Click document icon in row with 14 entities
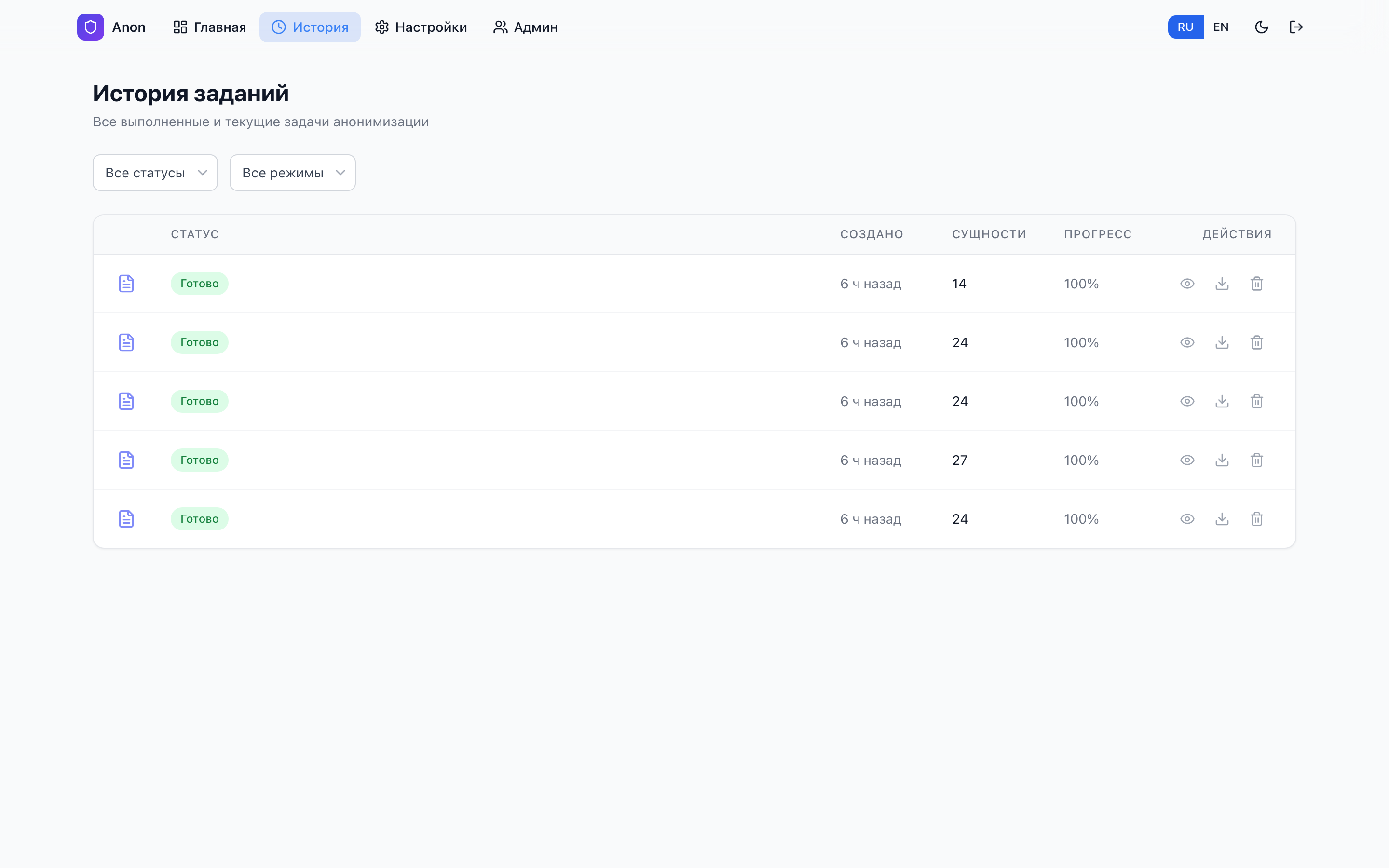Image resolution: width=1389 pixels, height=868 pixels. [126, 284]
